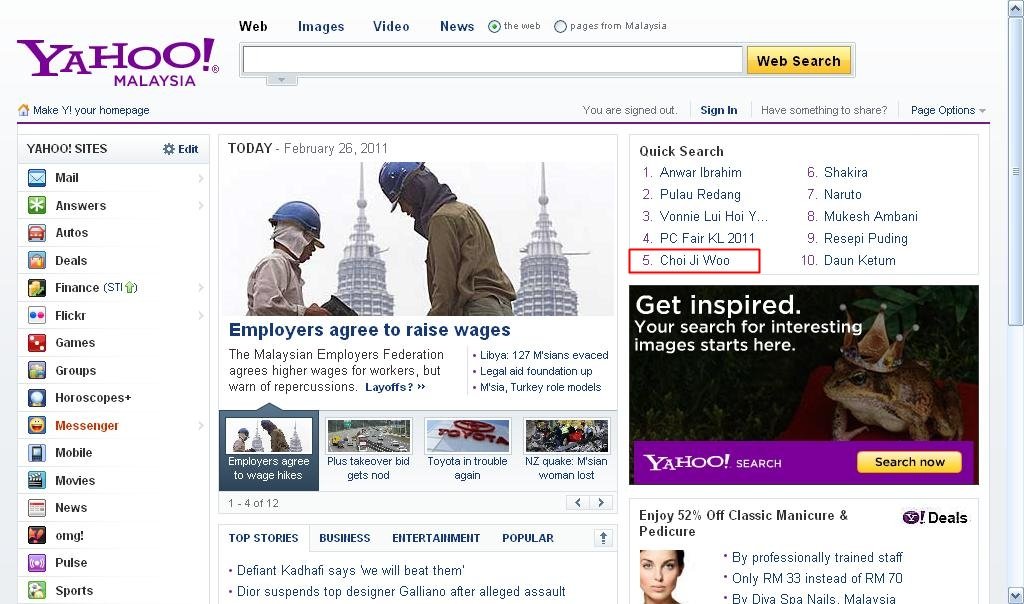This screenshot has width=1024, height=604.
Task: Click the Sign In link
Action: 718,110
